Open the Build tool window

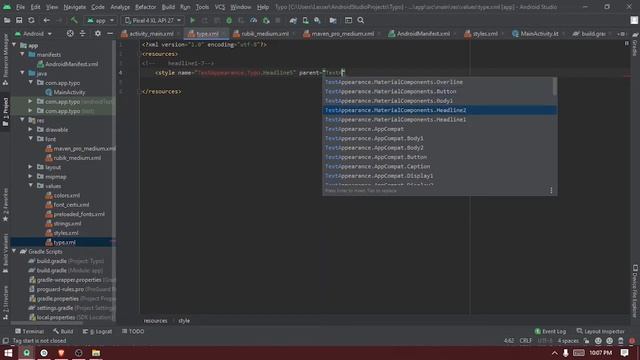(x=63, y=331)
